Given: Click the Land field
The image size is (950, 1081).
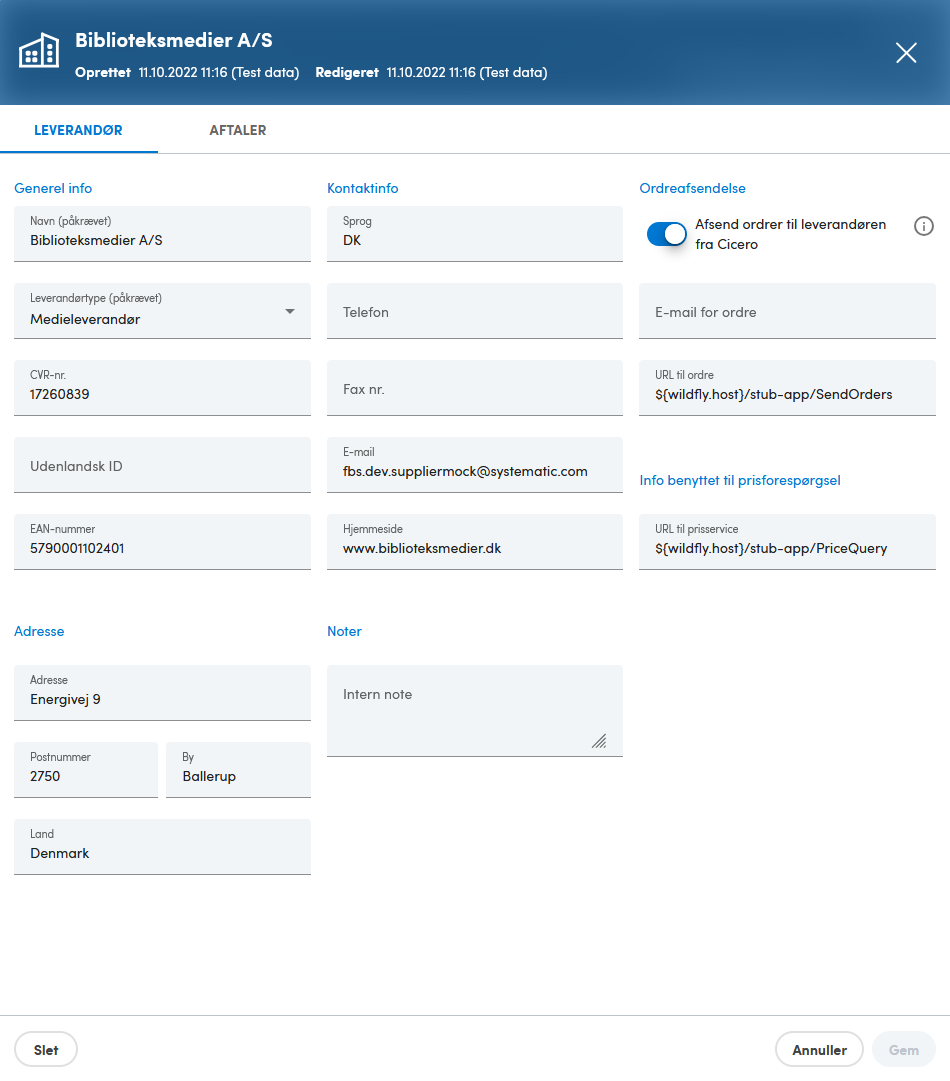Looking at the screenshot, I should 162,847.
